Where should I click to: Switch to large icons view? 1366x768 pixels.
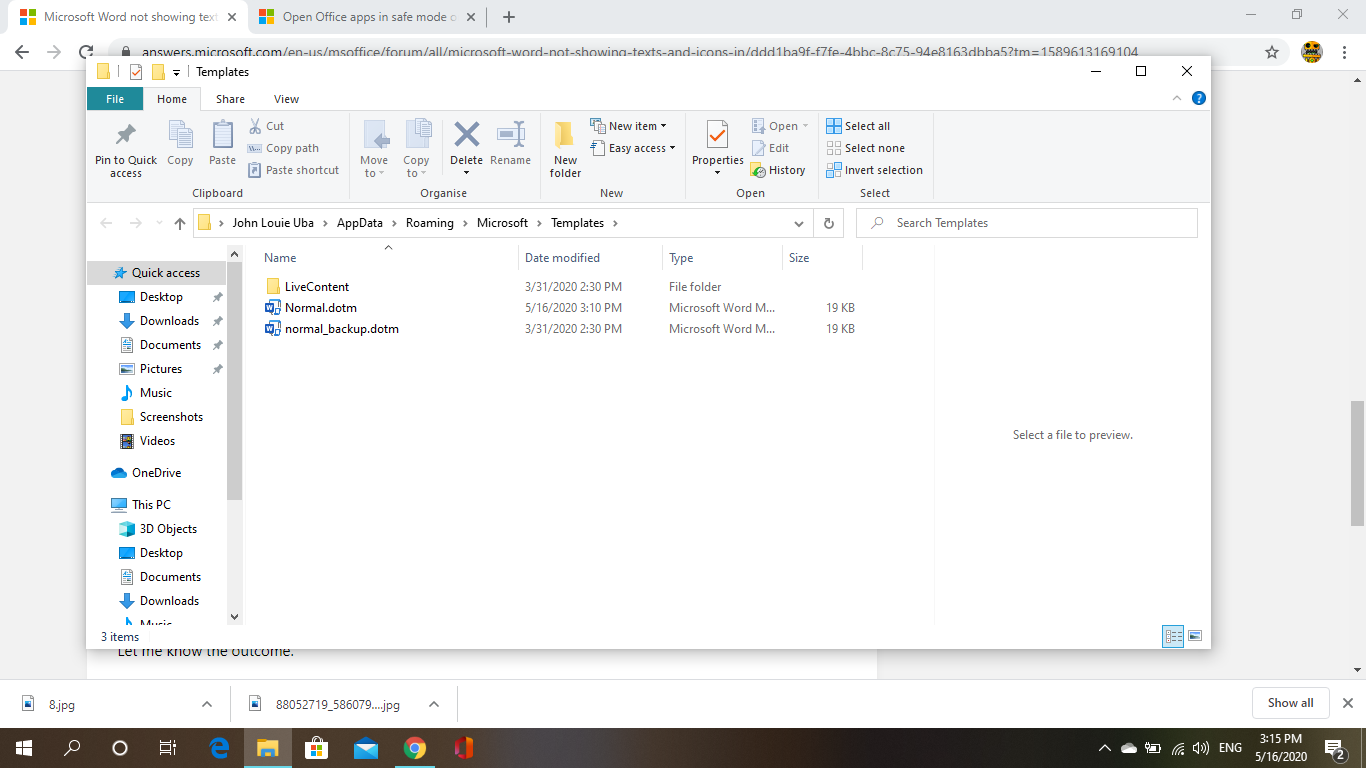click(1194, 636)
